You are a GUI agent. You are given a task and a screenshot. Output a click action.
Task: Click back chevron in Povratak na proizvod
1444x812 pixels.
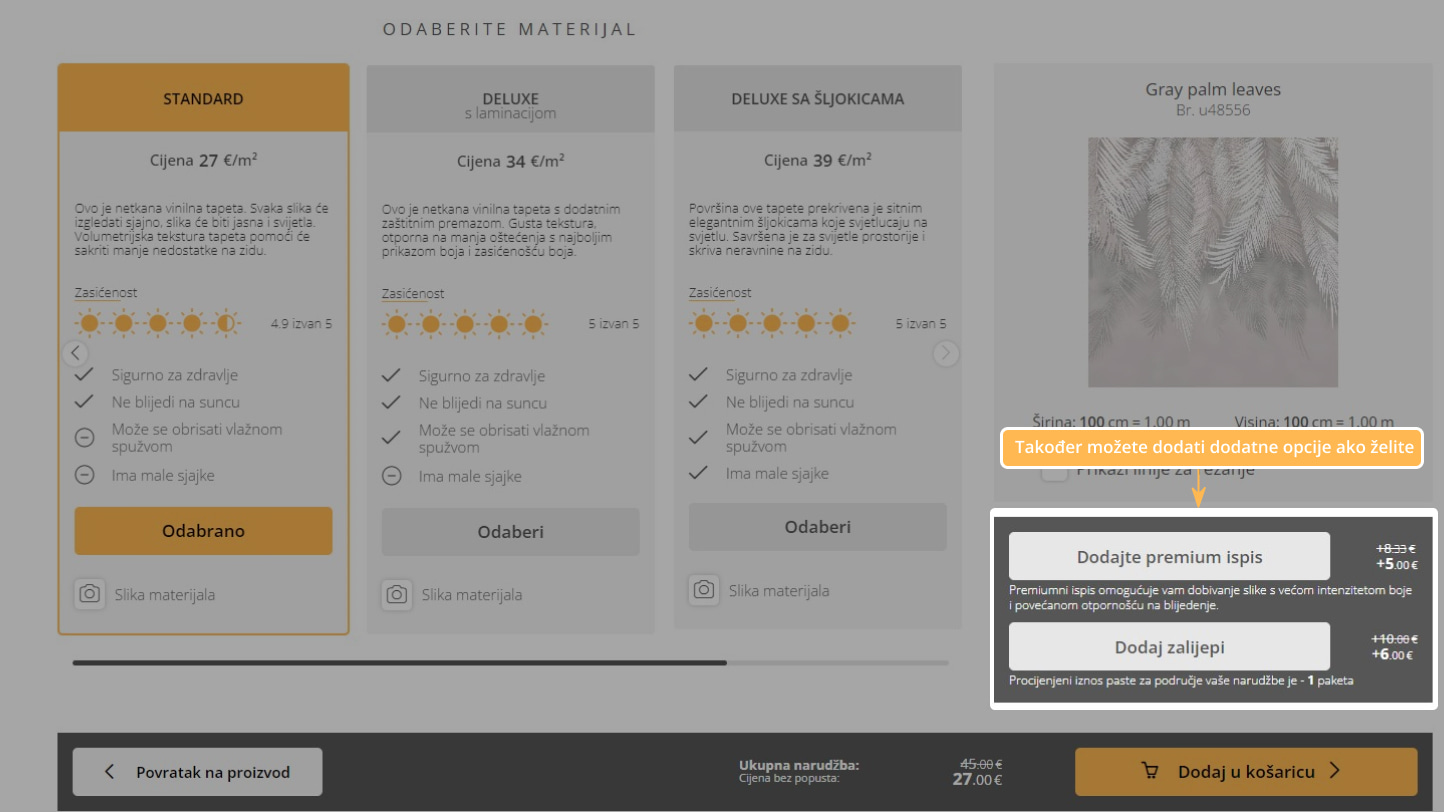pos(110,772)
